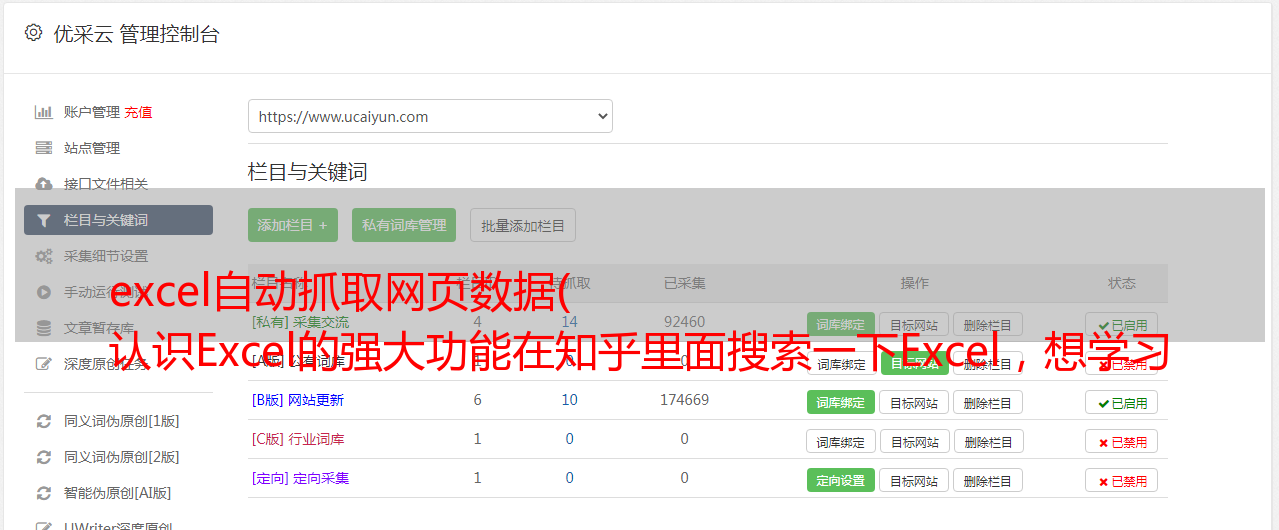Image resolution: width=1279 pixels, height=530 pixels.
Task: Click the 174669 collected count
Action: tap(685, 400)
